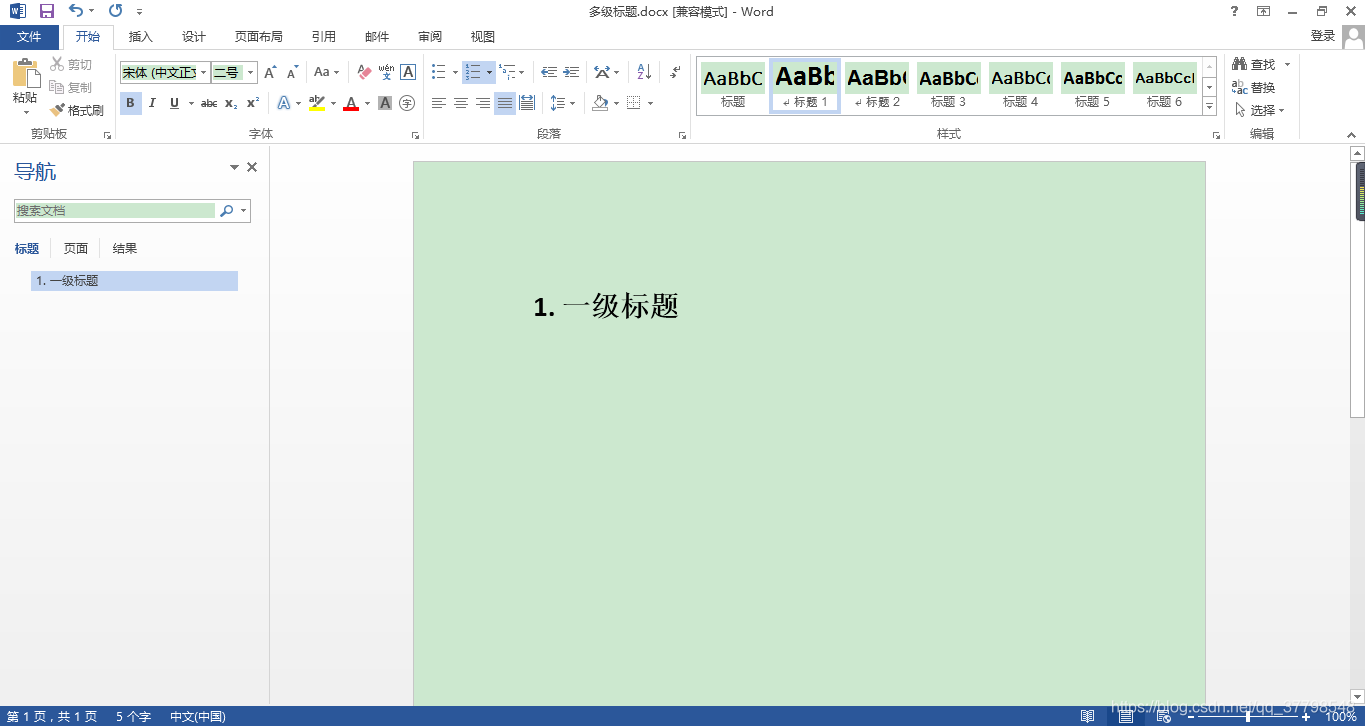The height and width of the screenshot is (726, 1365).
Task: Expand the styles gallery more arrow
Action: (x=1210, y=106)
